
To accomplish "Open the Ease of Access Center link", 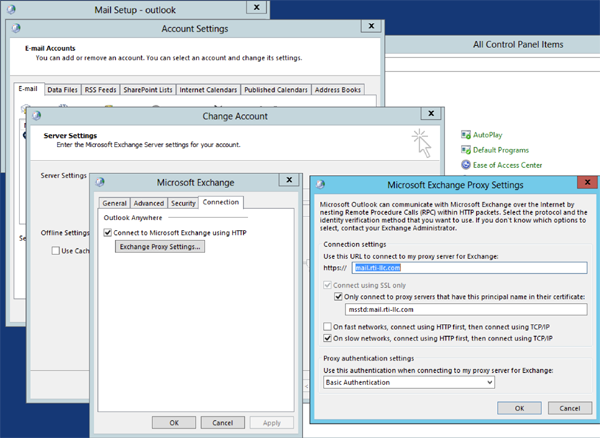I will point(507,165).
